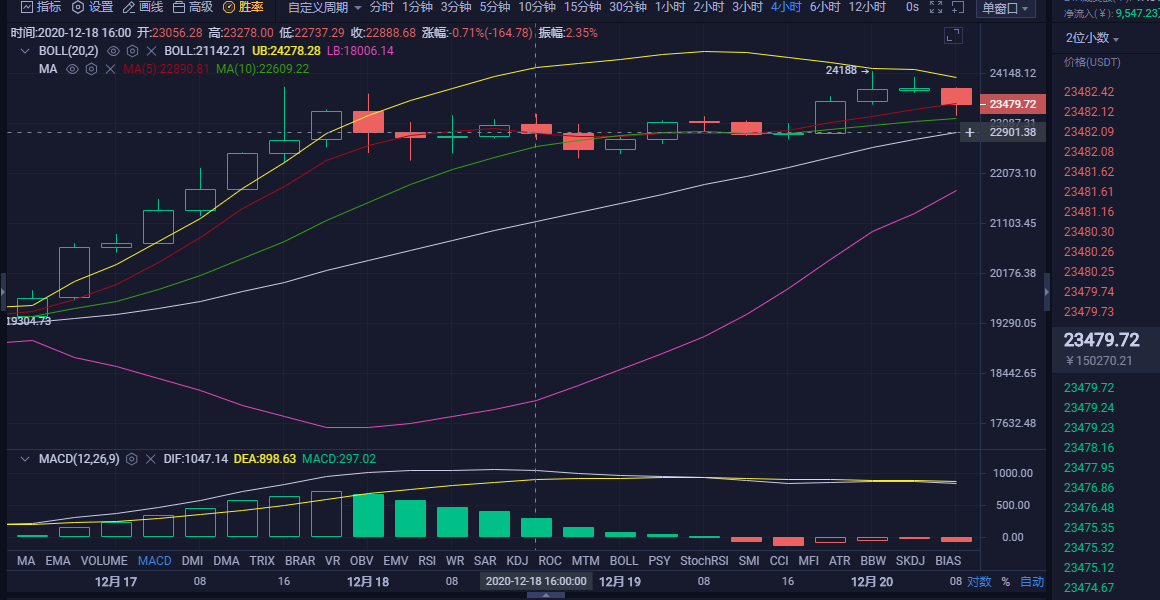Toggle 自动 auto scale
The image size is (1160, 600).
(1032, 582)
